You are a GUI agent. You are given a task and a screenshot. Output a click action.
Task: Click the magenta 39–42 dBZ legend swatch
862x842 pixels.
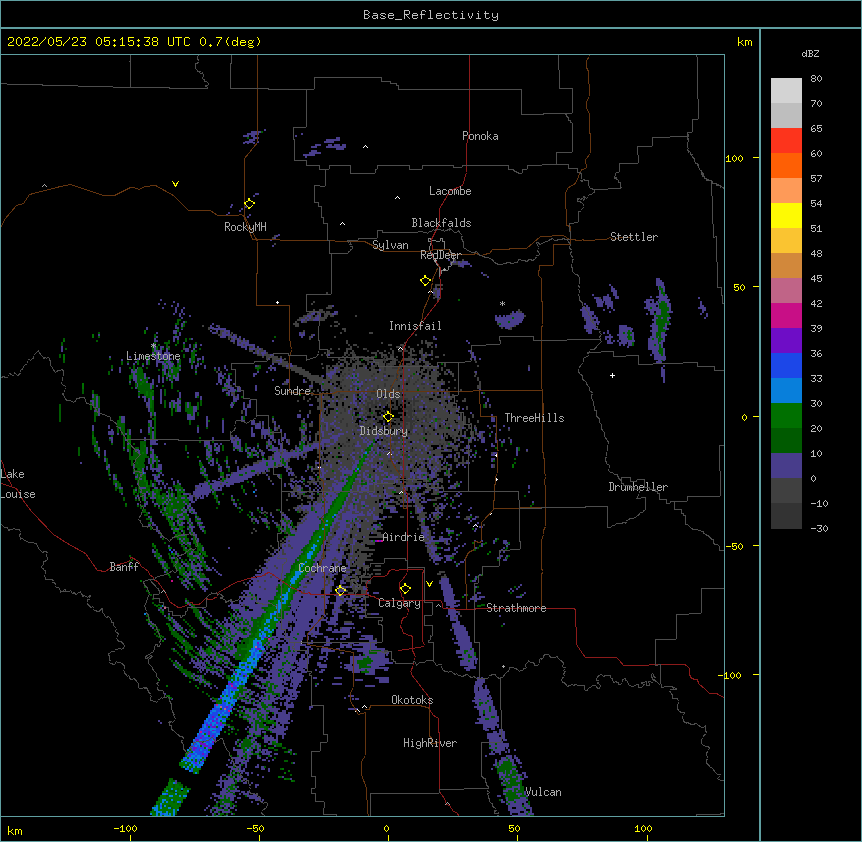tap(786, 315)
